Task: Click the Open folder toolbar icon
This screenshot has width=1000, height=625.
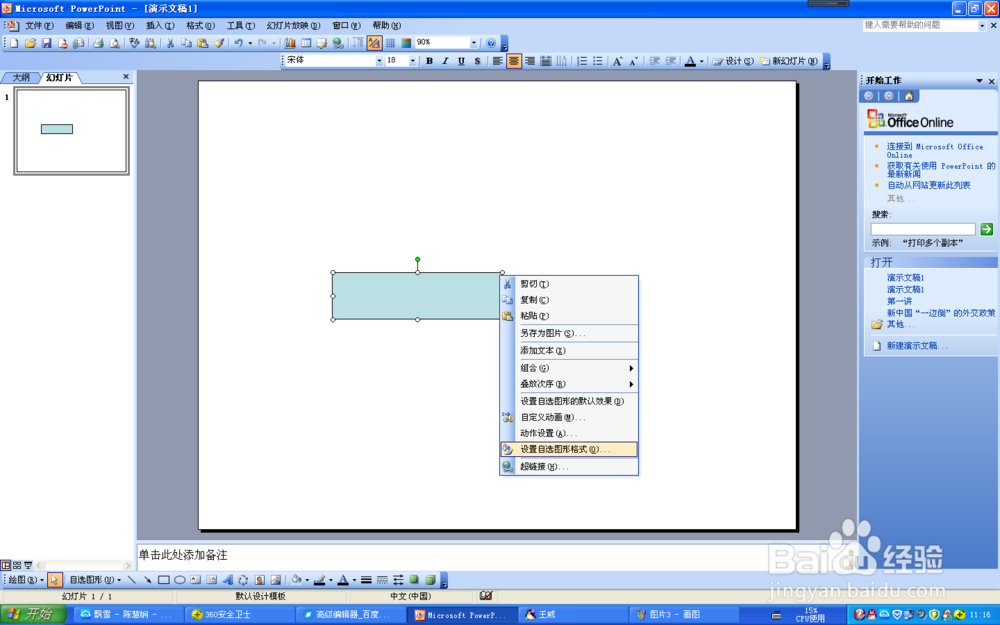Action: 30,43
